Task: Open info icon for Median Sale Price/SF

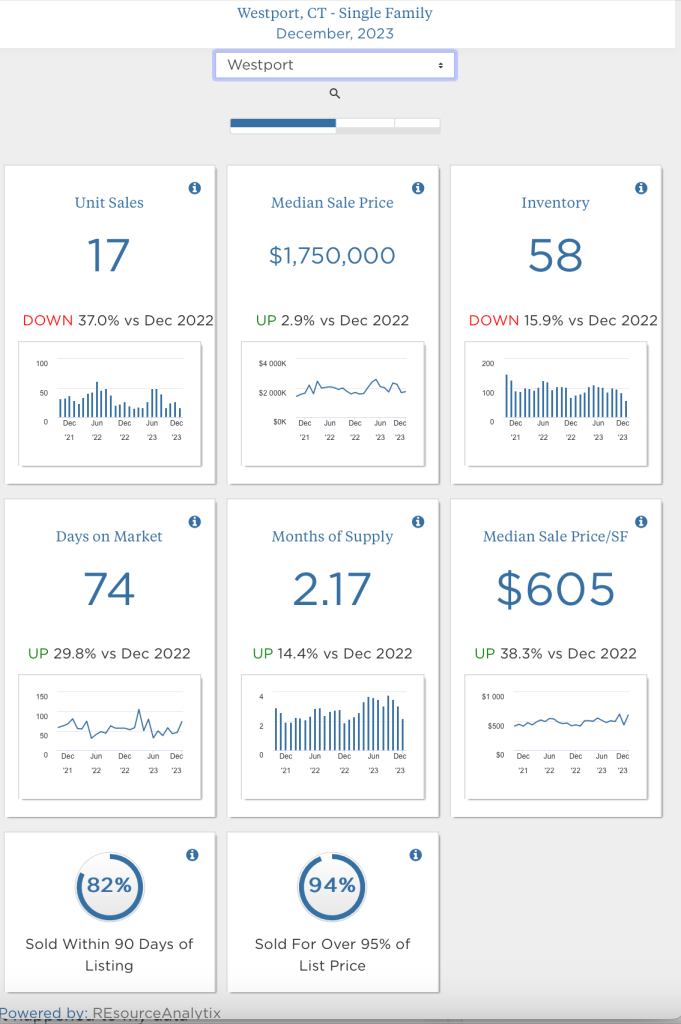Action: (641, 522)
